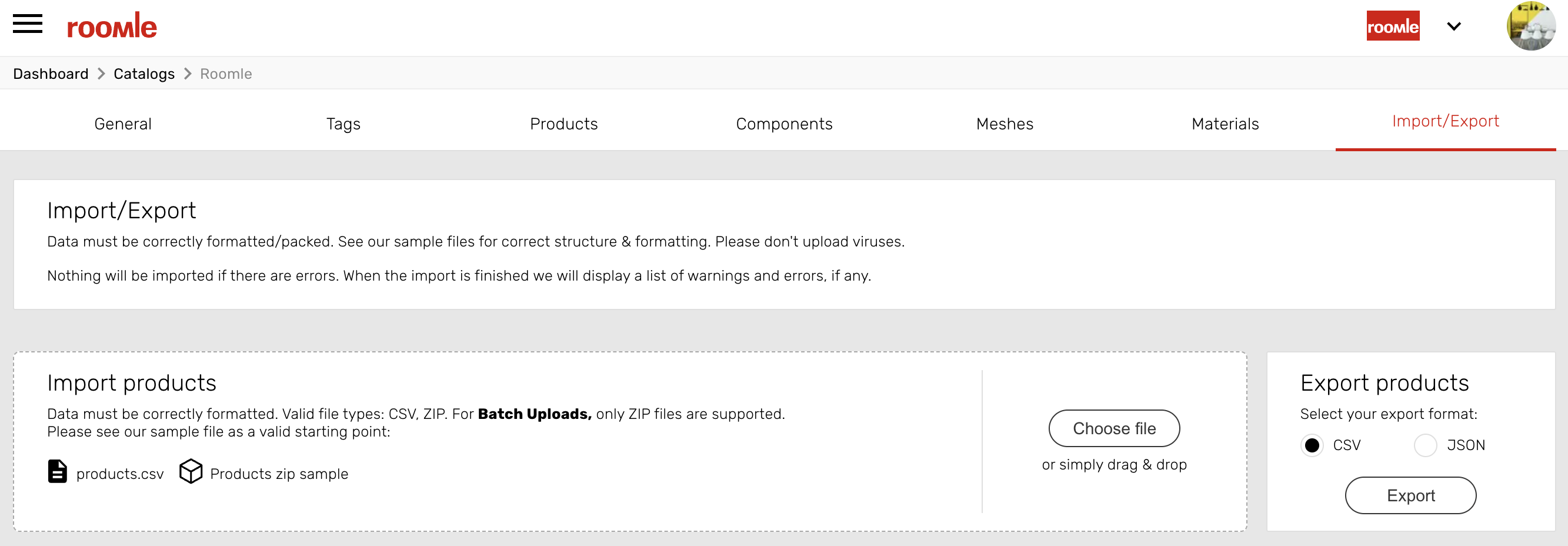This screenshot has width=1568, height=546.
Task: Select the JSON export format
Action: [x=1426, y=445]
